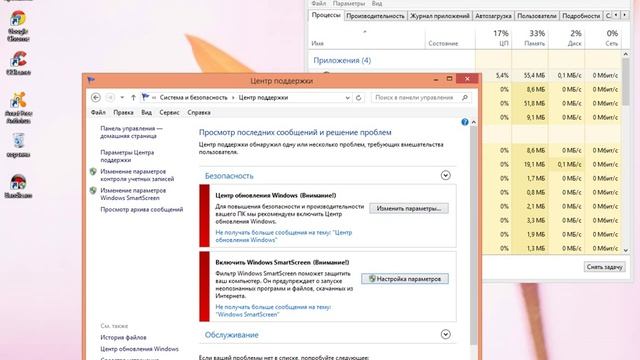Viewport: 640px width, 360px height.
Task: Click link to stop messages about Центр обновления Windows
Action: coord(283,236)
